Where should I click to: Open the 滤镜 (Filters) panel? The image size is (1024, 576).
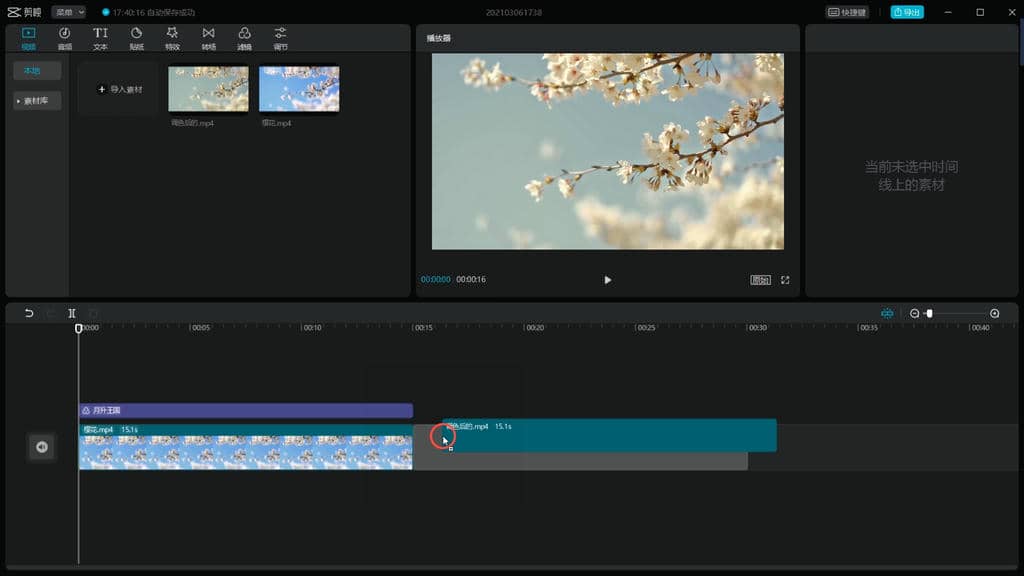coord(244,38)
